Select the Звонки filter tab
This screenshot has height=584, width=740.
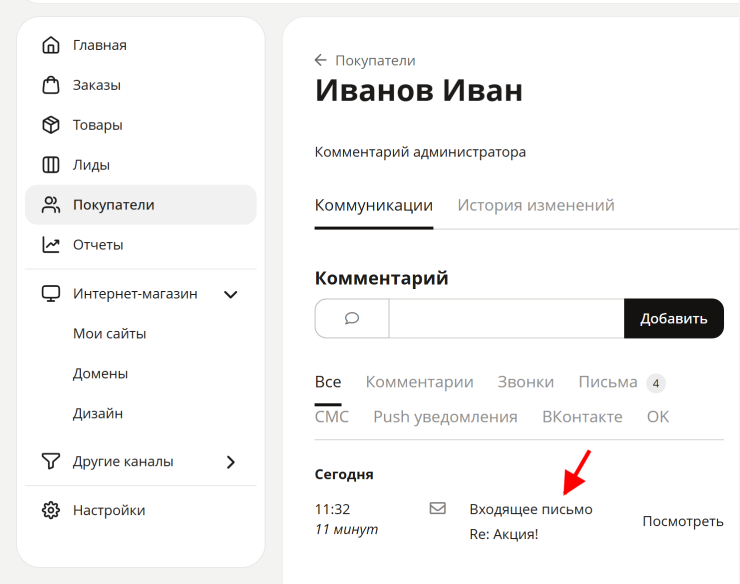point(526,382)
